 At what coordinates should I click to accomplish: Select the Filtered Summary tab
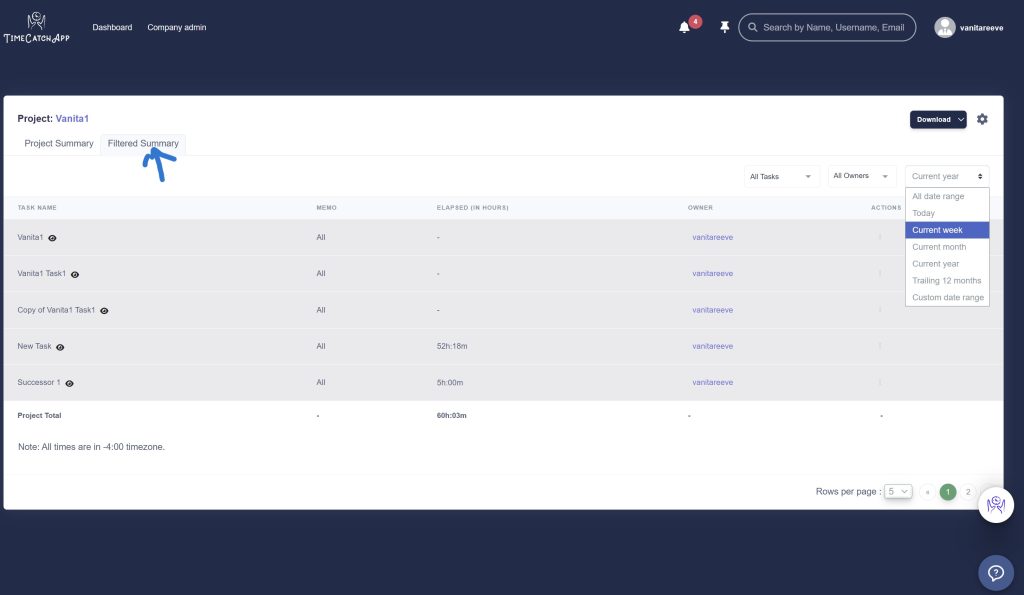click(143, 143)
